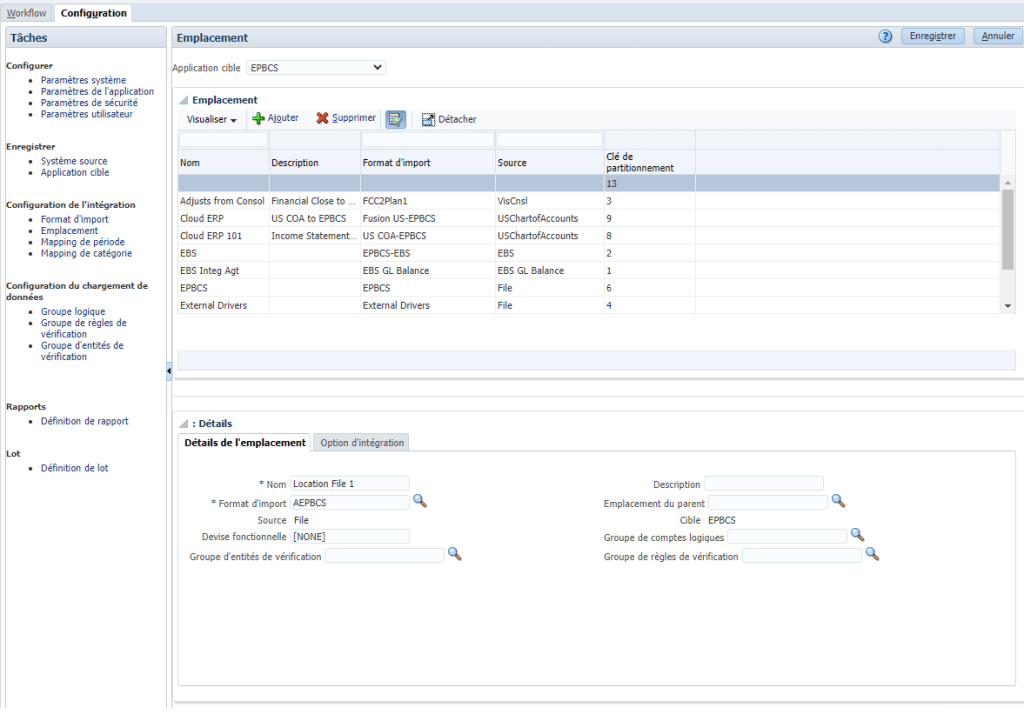This screenshot has width=1036, height=728.
Task: Click the Nom column filter box
Action: [223, 139]
